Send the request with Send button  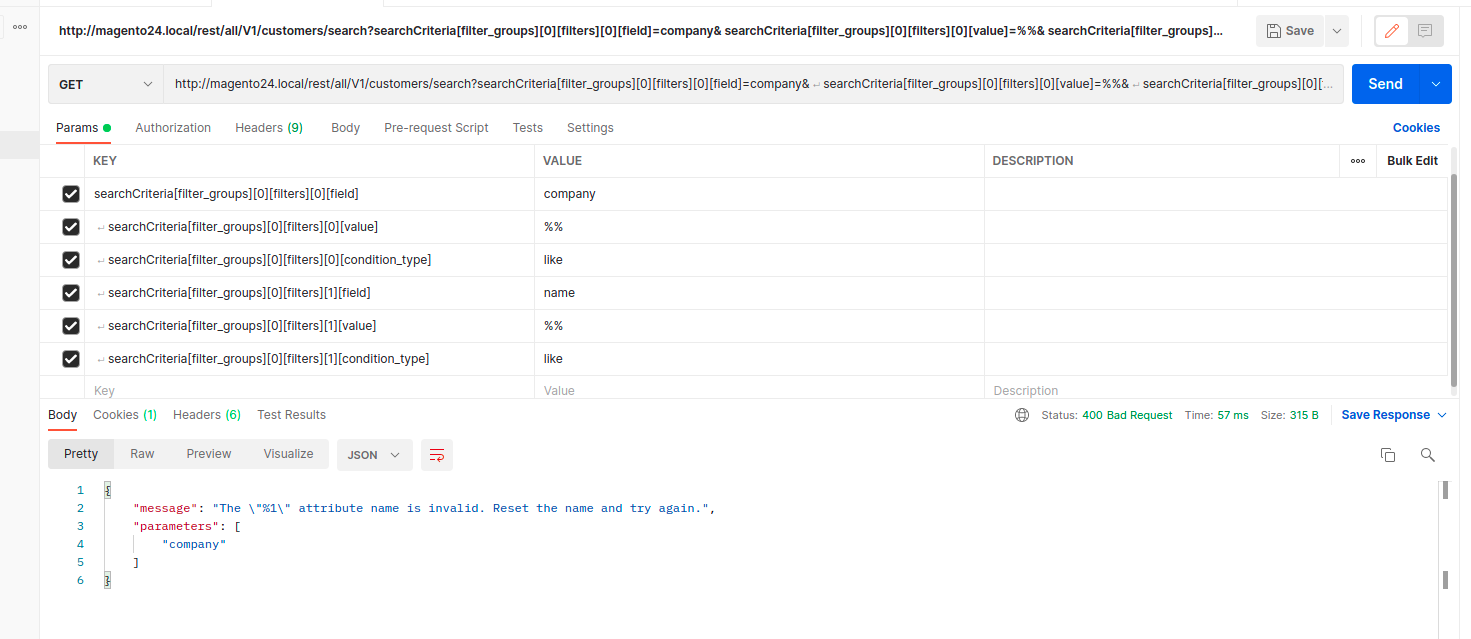tap(1385, 84)
